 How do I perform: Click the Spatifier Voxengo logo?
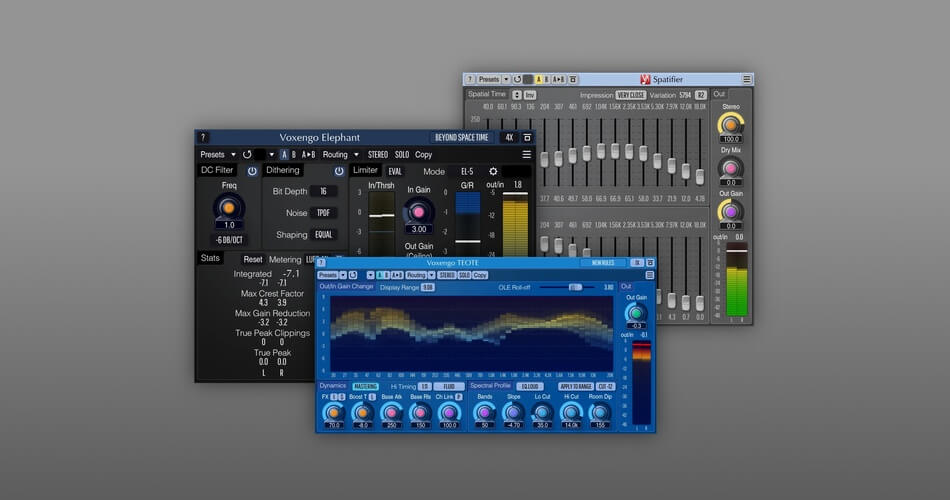click(x=645, y=79)
